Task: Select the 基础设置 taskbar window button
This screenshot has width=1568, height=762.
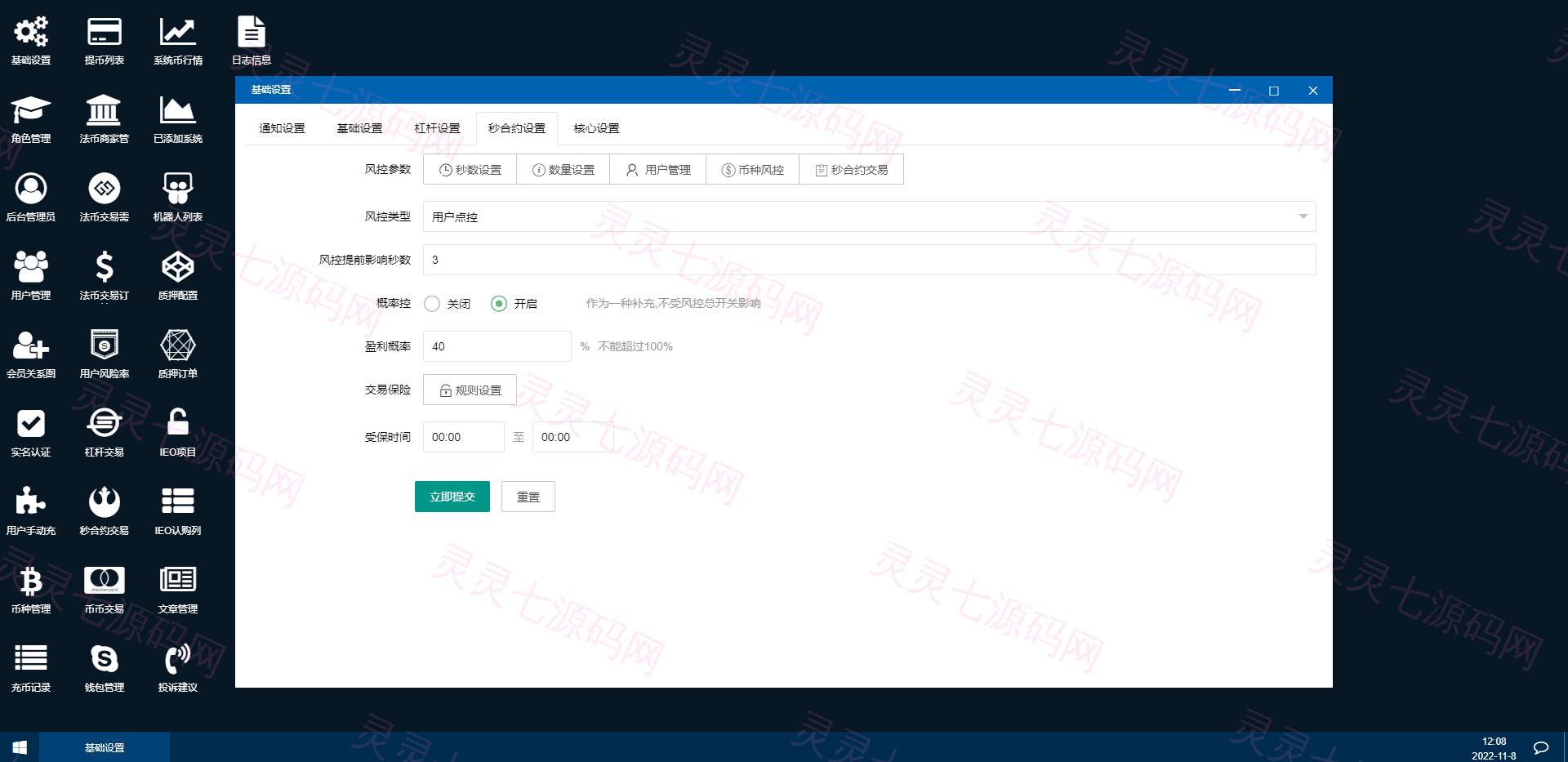Action: (105, 747)
